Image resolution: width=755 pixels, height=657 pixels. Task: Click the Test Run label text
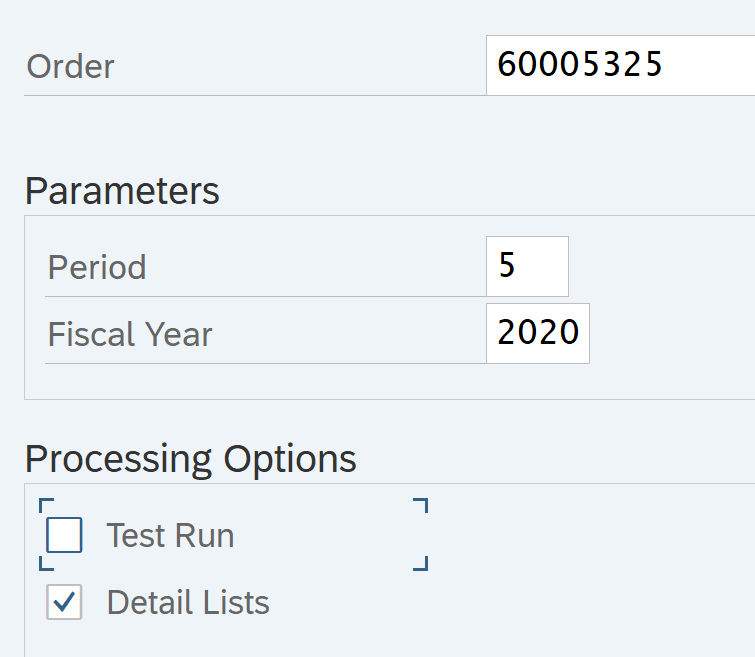170,536
